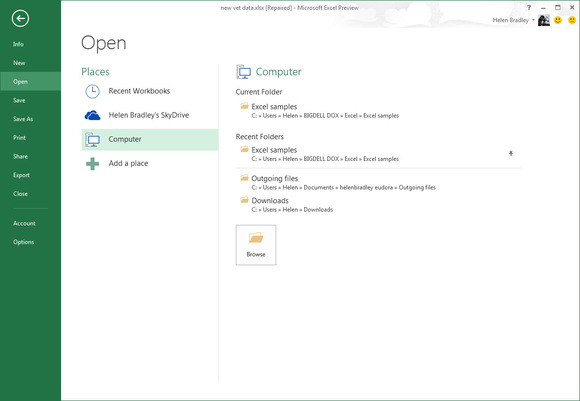
Task: Choose Save in the backstage menu
Action: click(19, 100)
